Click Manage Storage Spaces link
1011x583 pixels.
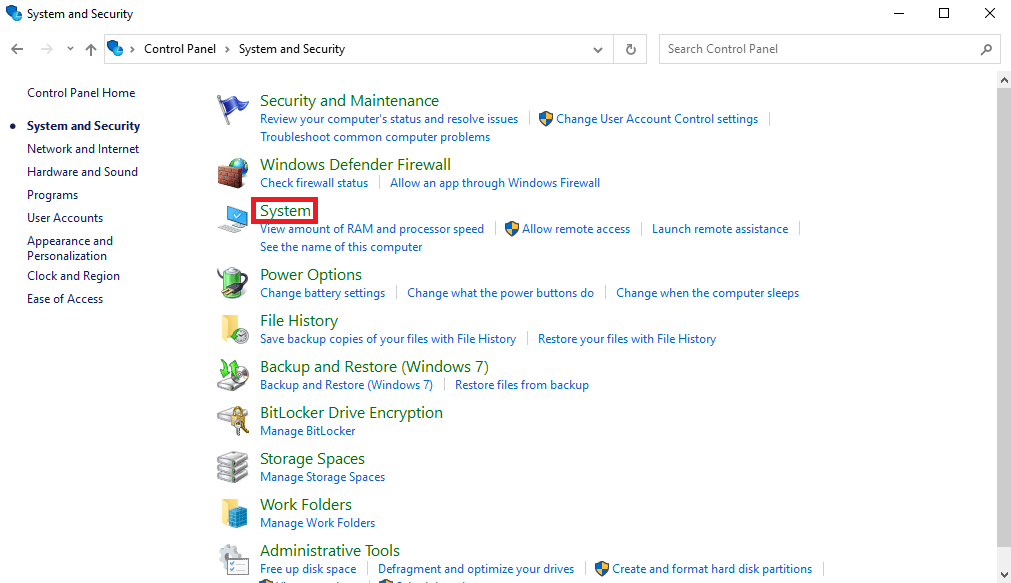click(322, 477)
